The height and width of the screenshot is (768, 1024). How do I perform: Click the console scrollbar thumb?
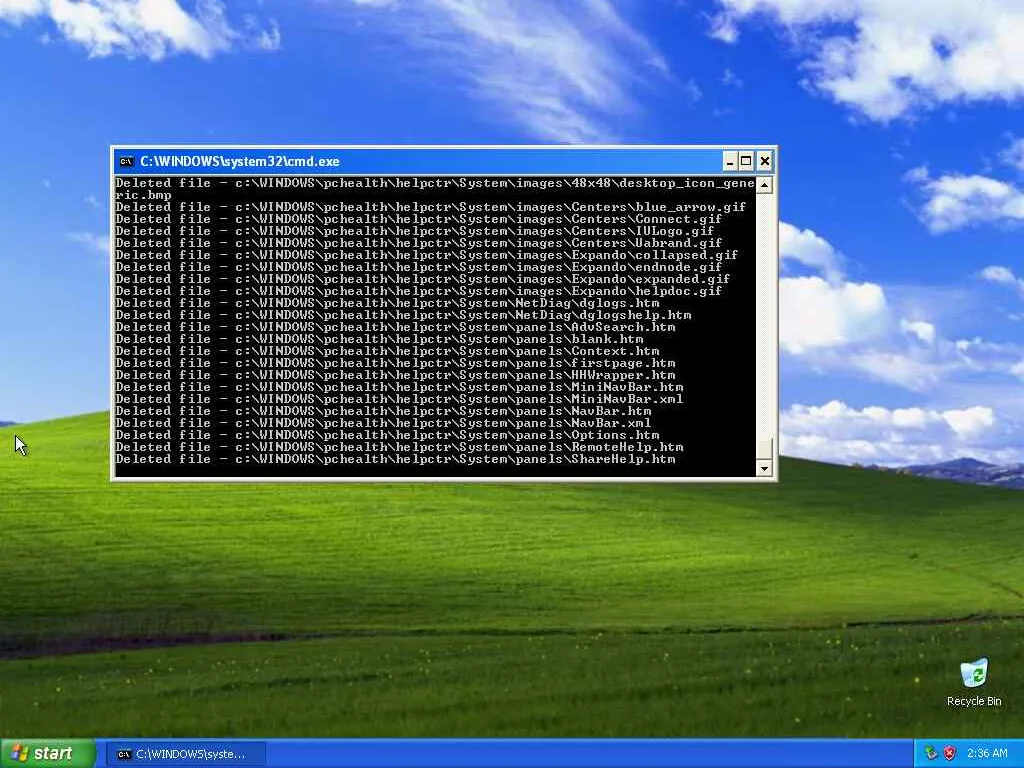click(764, 449)
